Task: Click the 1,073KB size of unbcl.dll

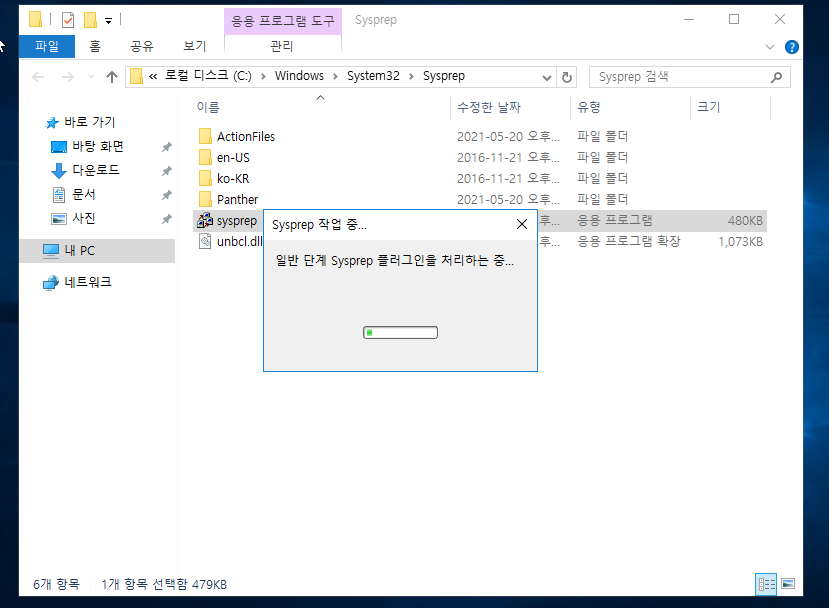Action: pyautogui.click(x=740, y=242)
